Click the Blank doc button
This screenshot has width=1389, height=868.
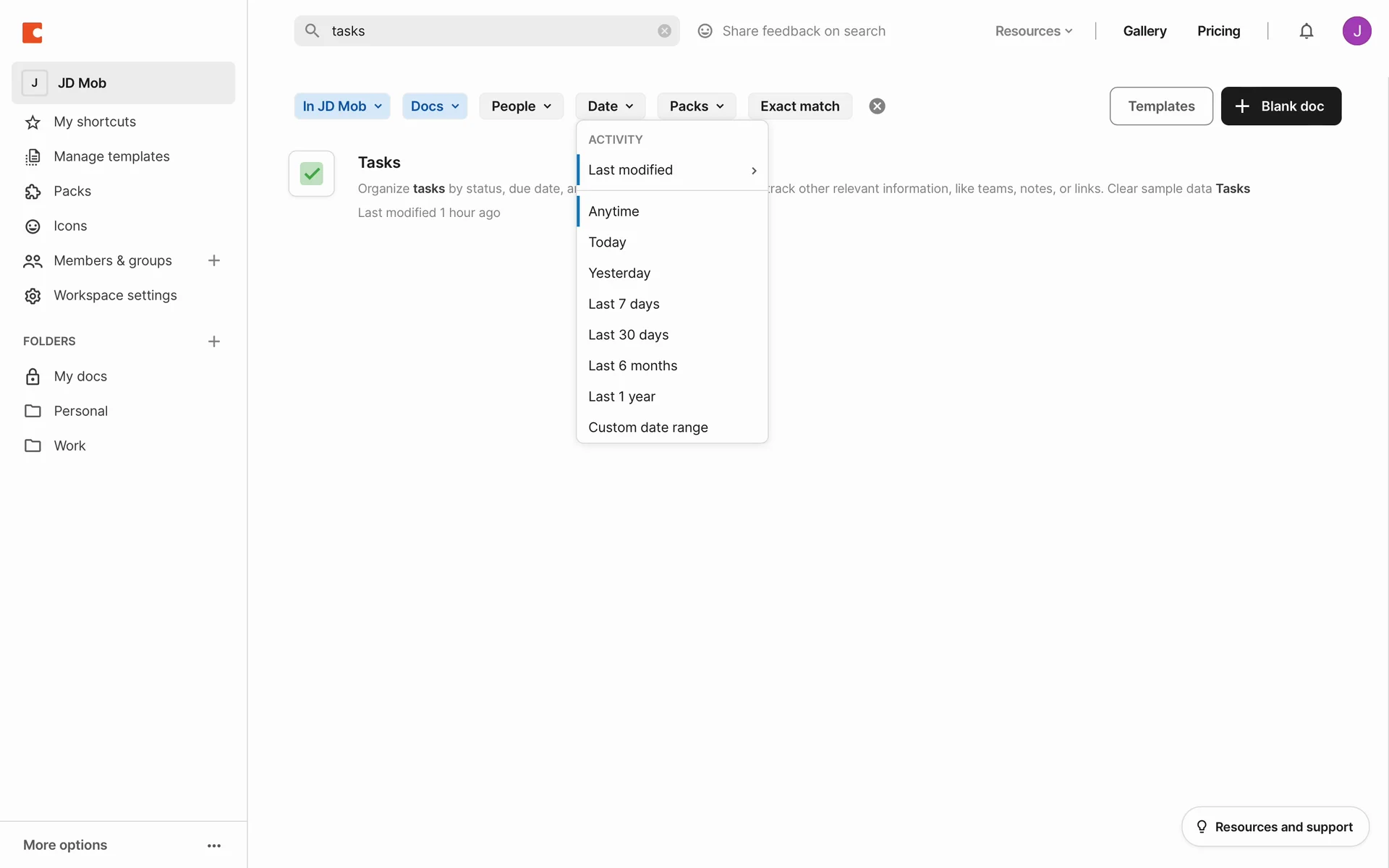click(x=1280, y=106)
